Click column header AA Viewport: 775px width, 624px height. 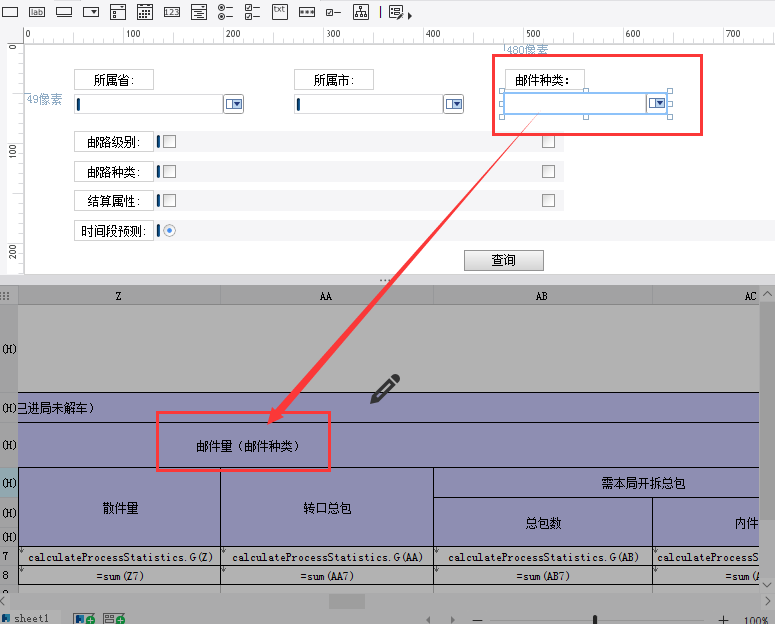(326, 296)
